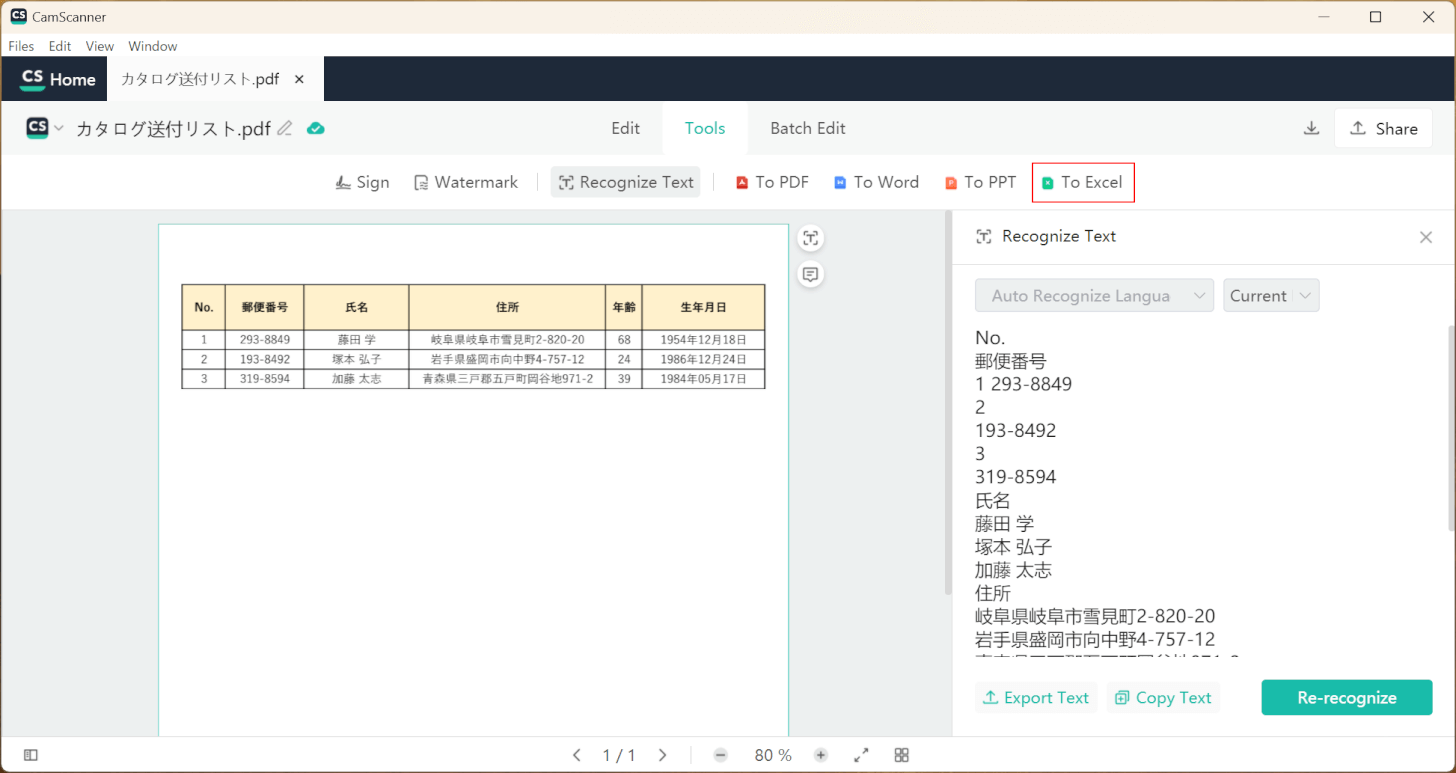Image resolution: width=1456 pixels, height=773 pixels.
Task: Open the thumbnail grid view icon
Action: [x=902, y=755]
